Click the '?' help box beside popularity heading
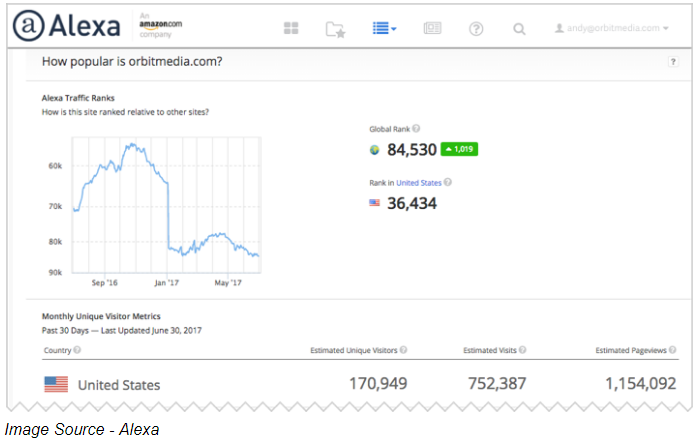The image size is (699, 441). 673,62
